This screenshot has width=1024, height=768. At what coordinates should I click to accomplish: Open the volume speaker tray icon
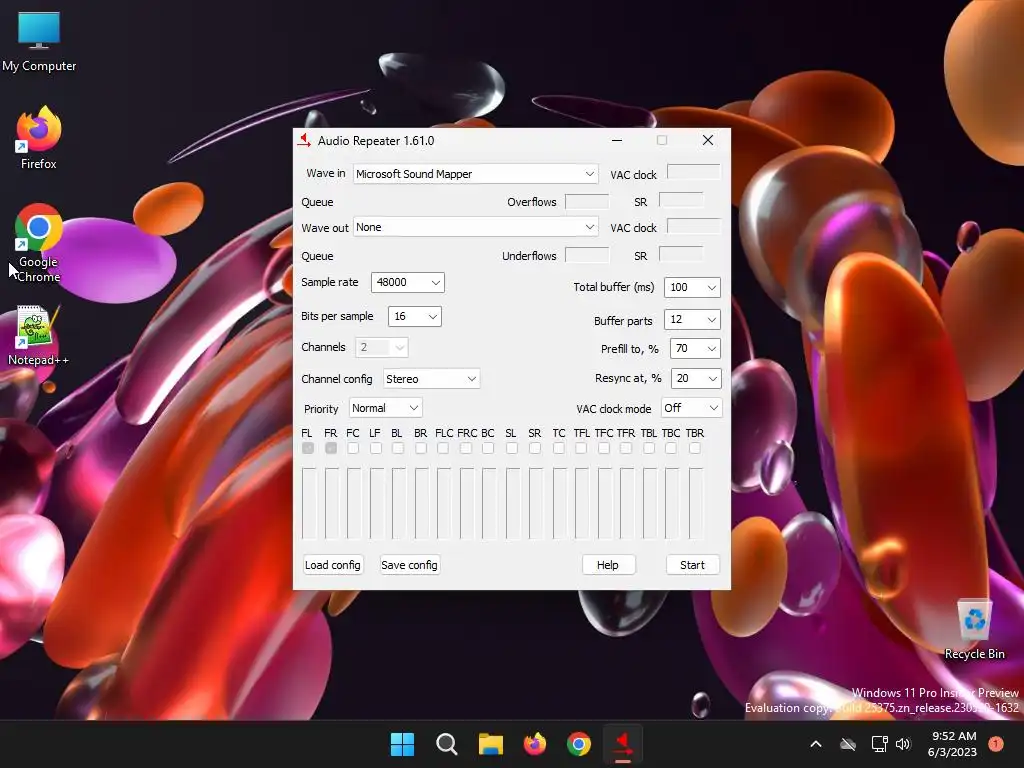(903, 744)
